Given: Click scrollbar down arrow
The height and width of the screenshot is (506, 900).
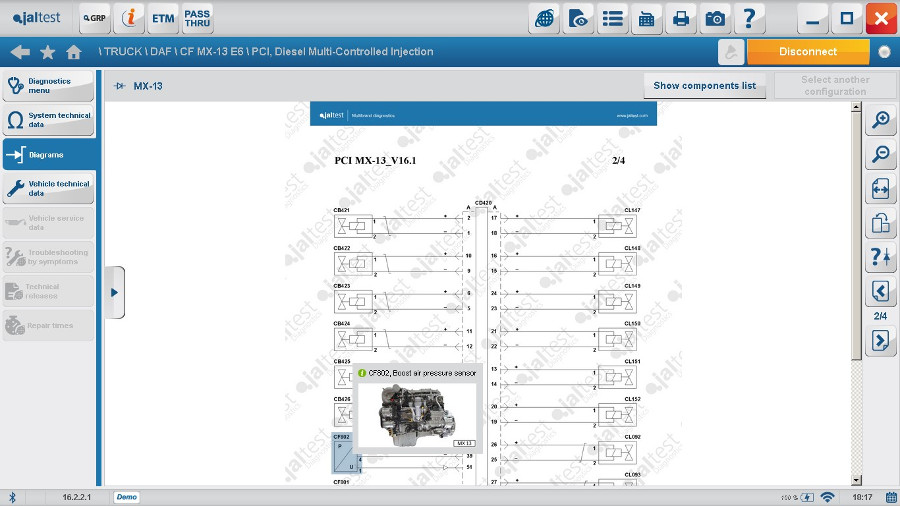Looking at the screenshot, I should 856,480.
